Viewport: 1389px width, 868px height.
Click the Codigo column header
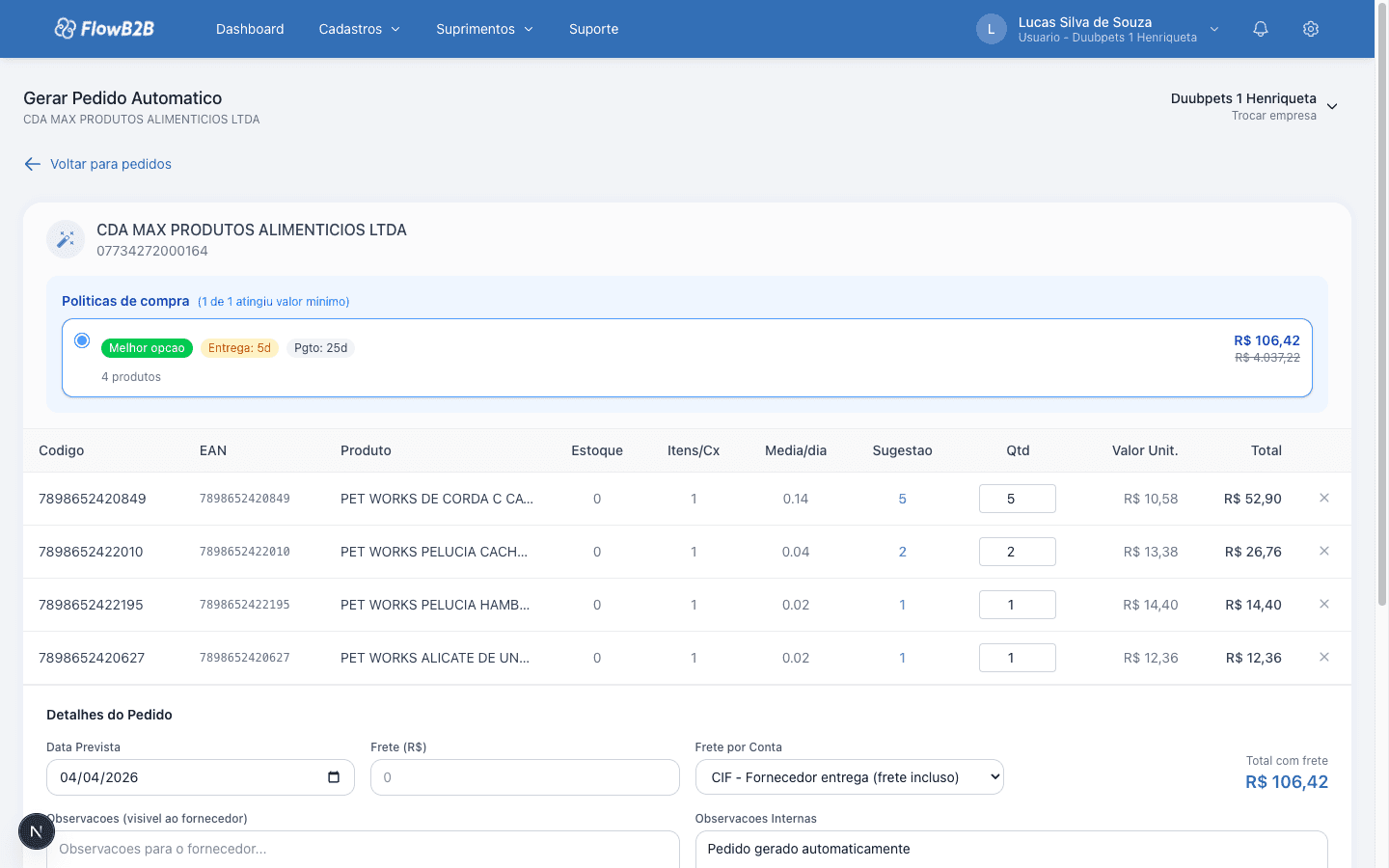62,450
